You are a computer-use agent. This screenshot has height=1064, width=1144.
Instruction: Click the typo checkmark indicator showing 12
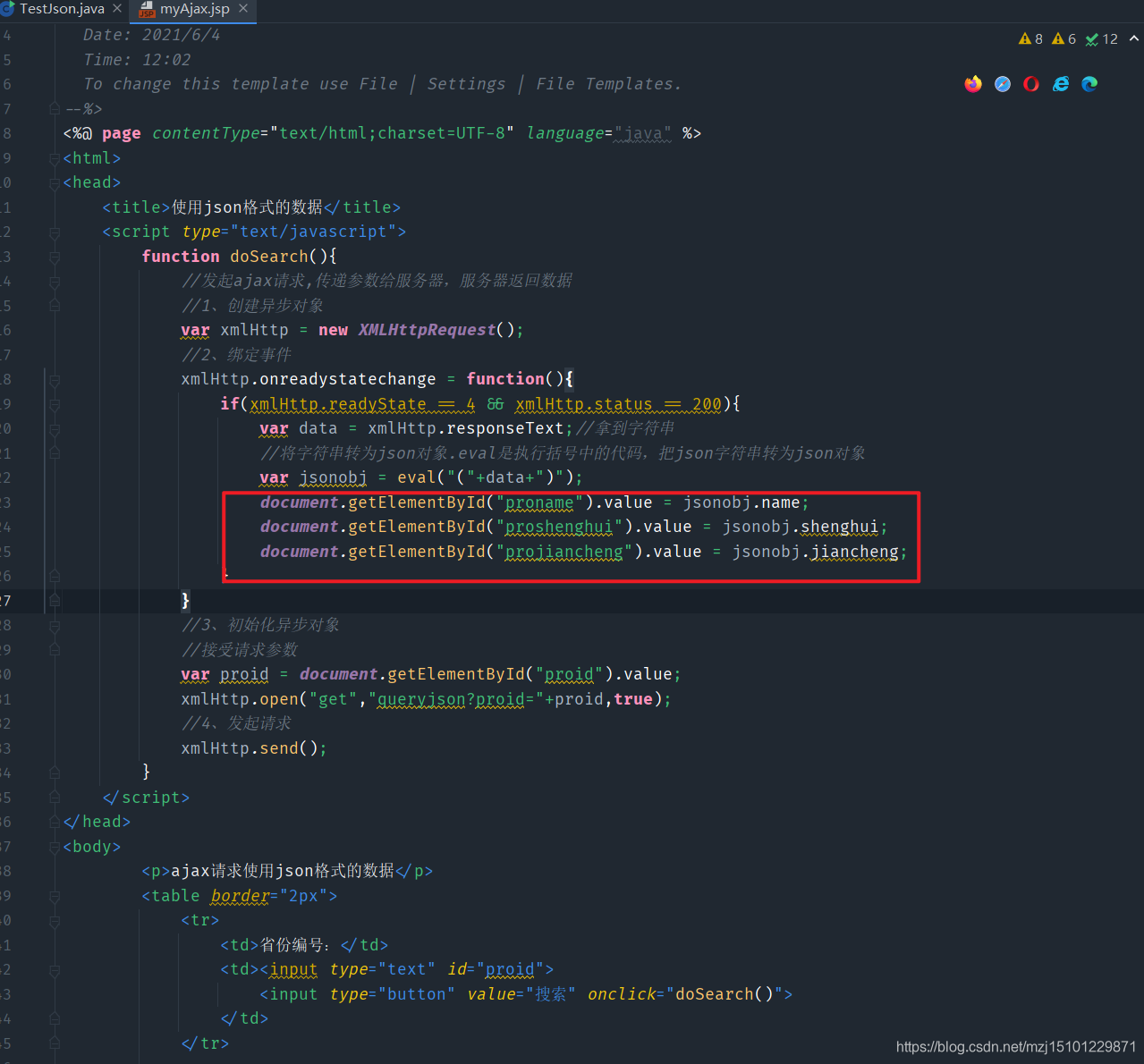pyautogui.click(x=1101, y=38)
